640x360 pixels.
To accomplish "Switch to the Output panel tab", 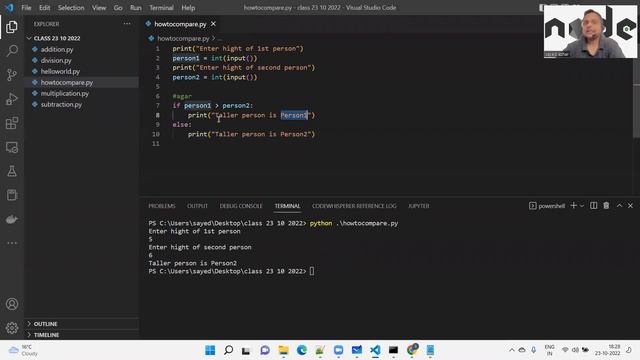I will tap(198, 206).
